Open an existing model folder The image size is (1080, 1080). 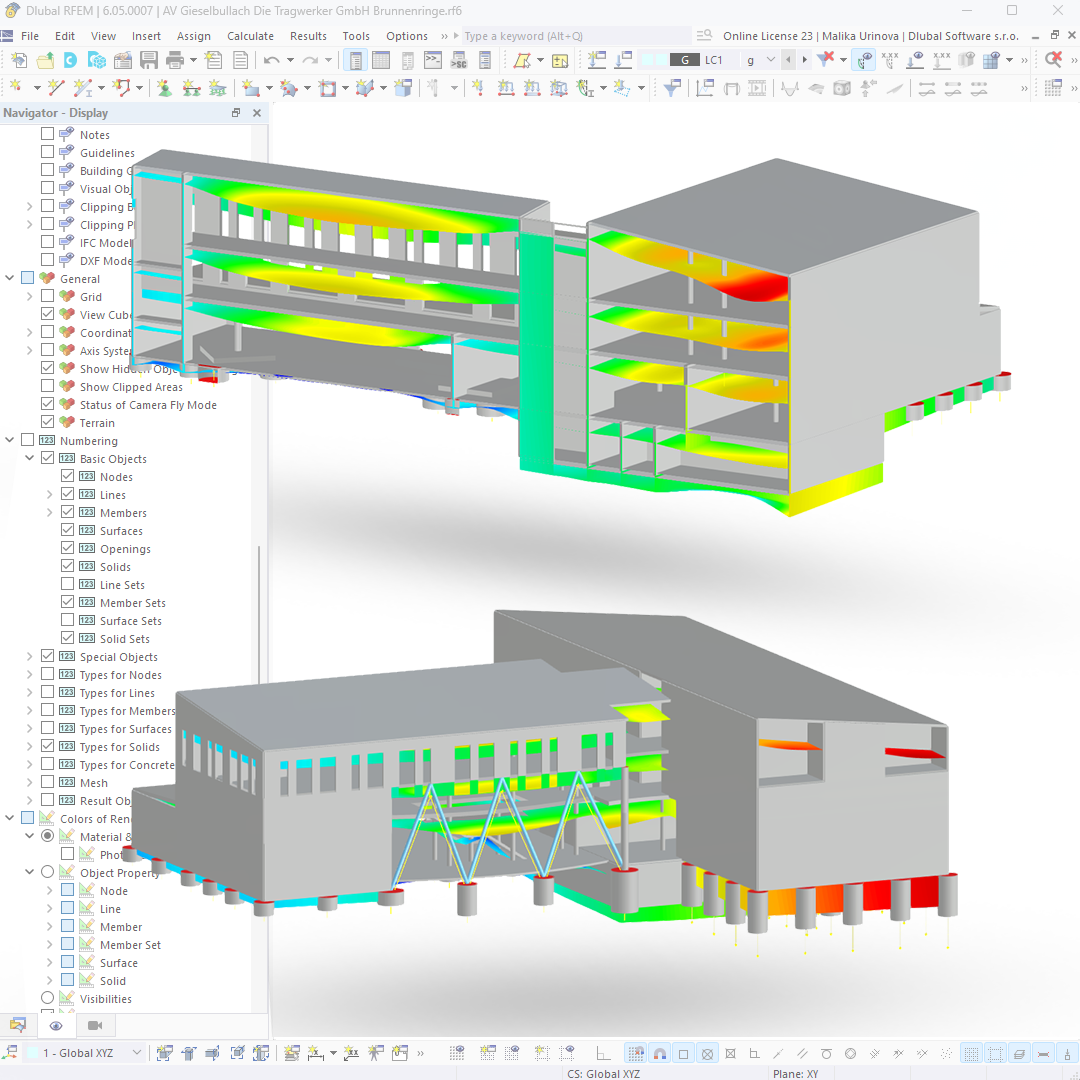point(45,61)
